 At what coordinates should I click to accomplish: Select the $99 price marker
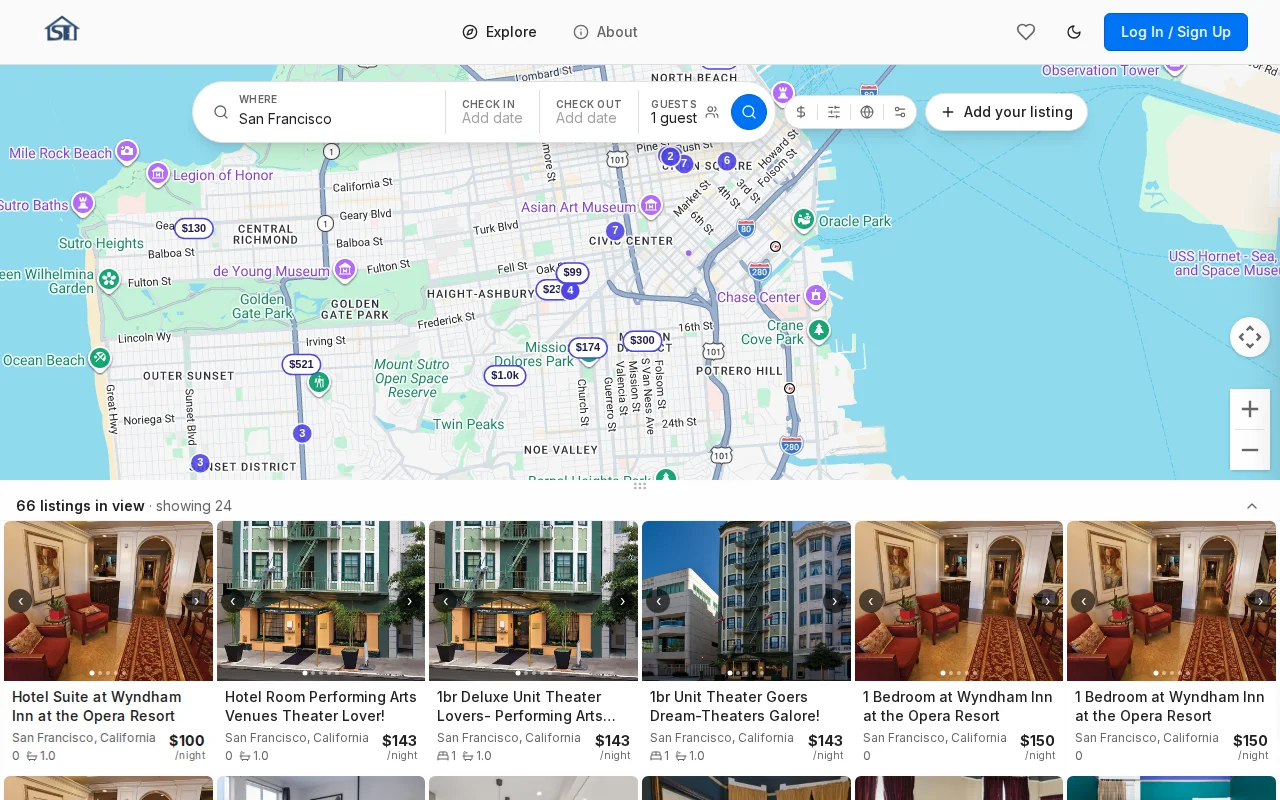[x=572, y=272]
